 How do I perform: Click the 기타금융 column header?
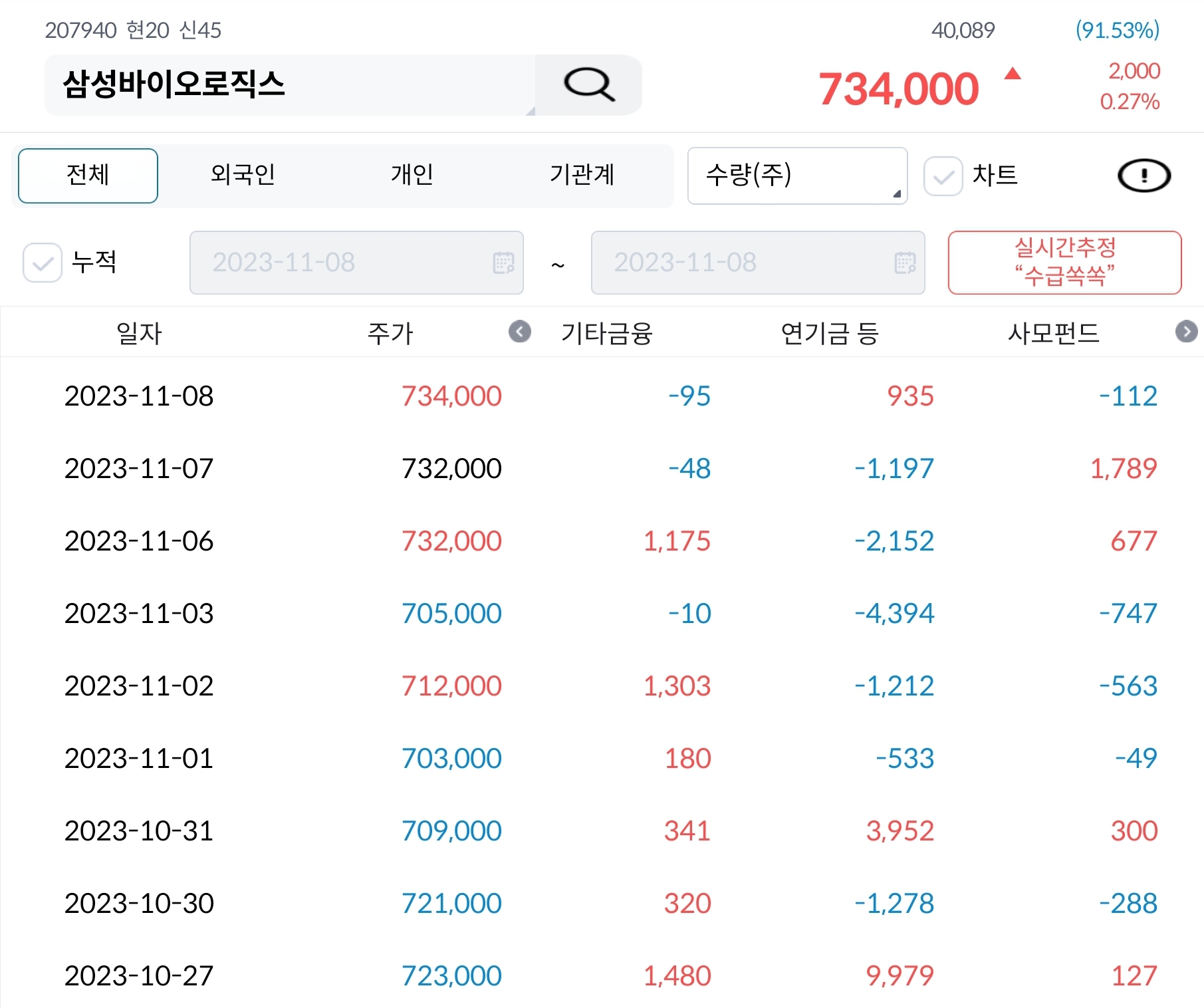click(606, 333)
